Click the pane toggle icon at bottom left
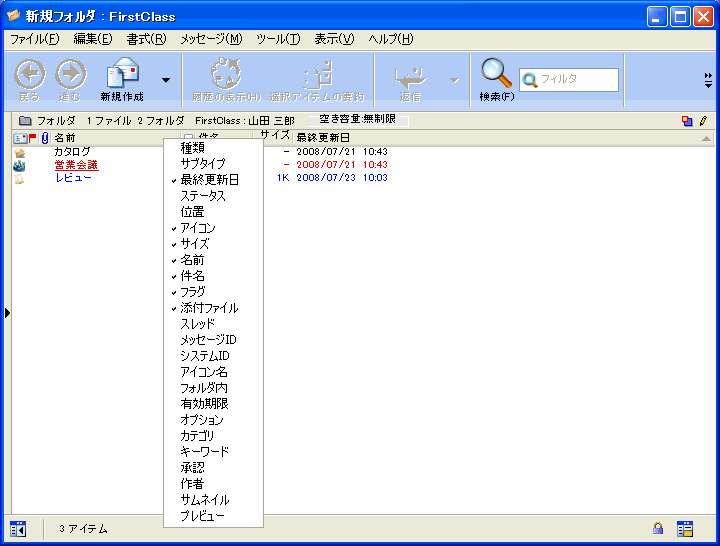This screenshot has height=546, width=720. (x=18, y=528)
